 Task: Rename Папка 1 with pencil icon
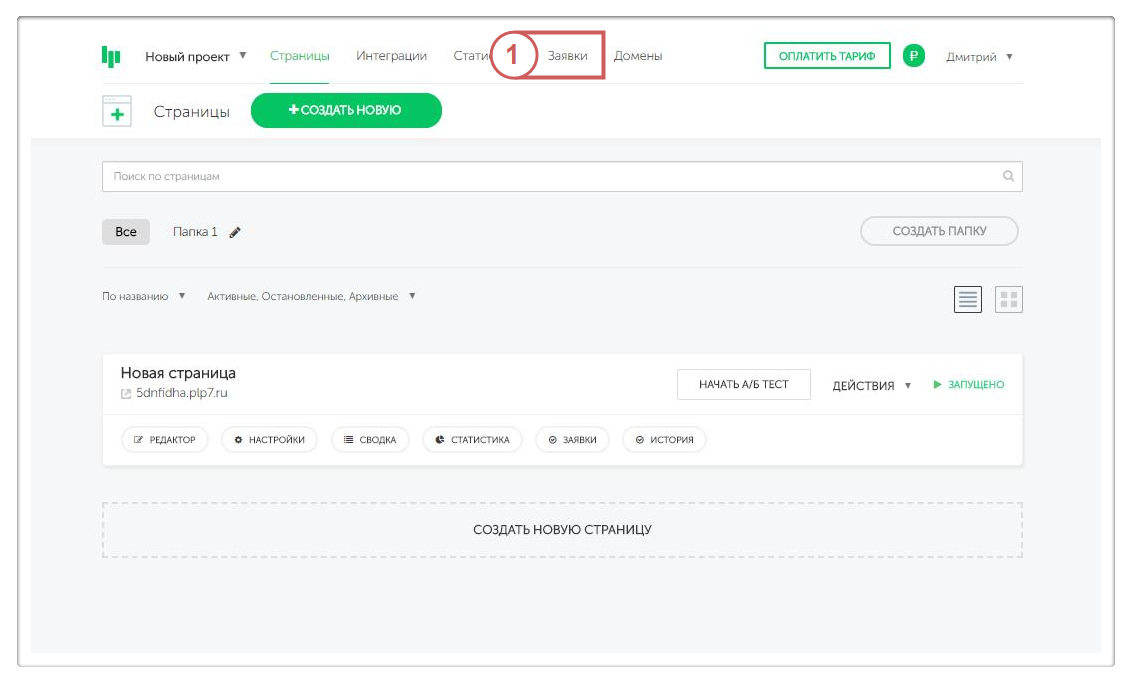(235, 232)
